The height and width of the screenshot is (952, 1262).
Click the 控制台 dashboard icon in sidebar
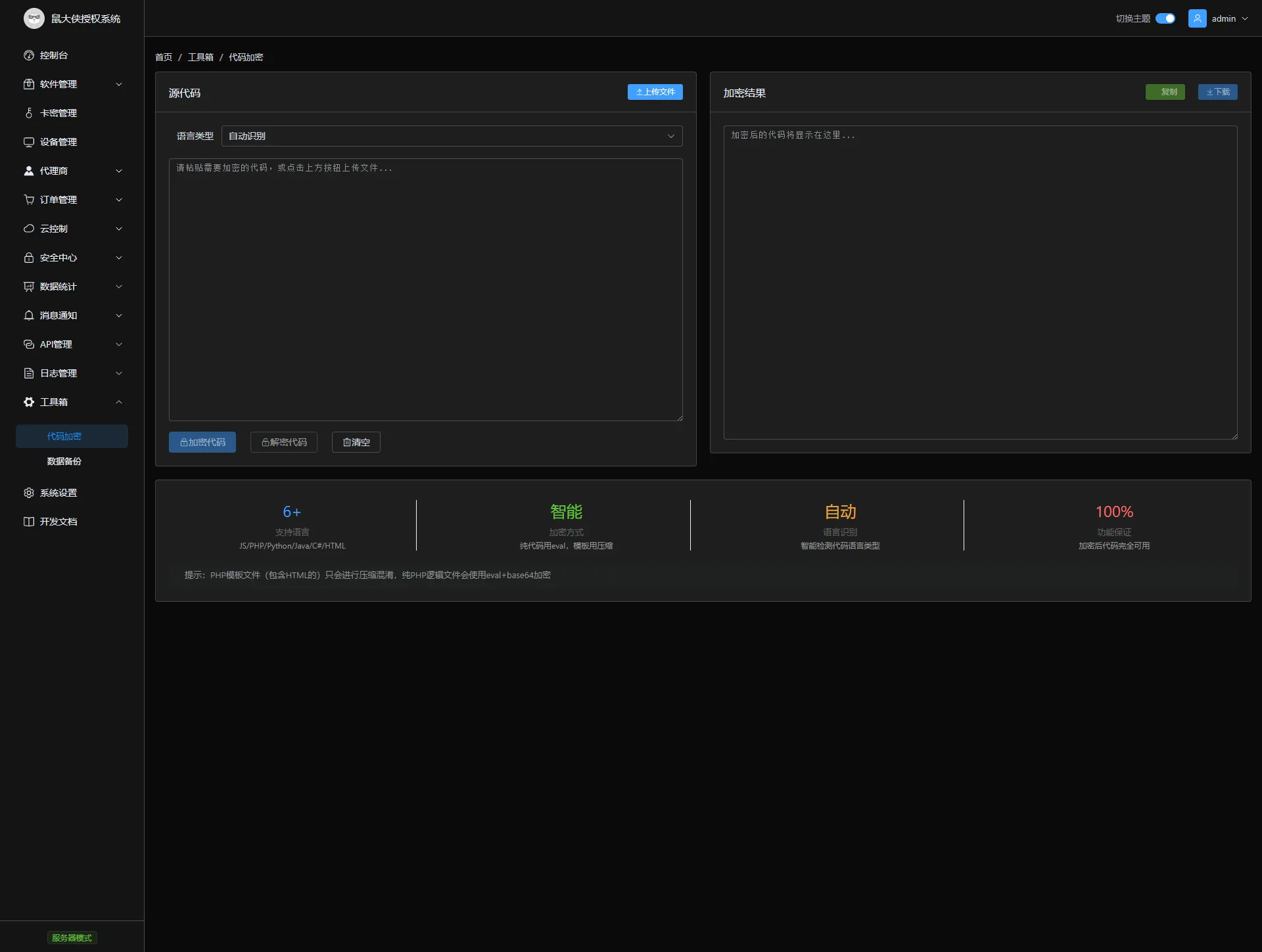29,55
